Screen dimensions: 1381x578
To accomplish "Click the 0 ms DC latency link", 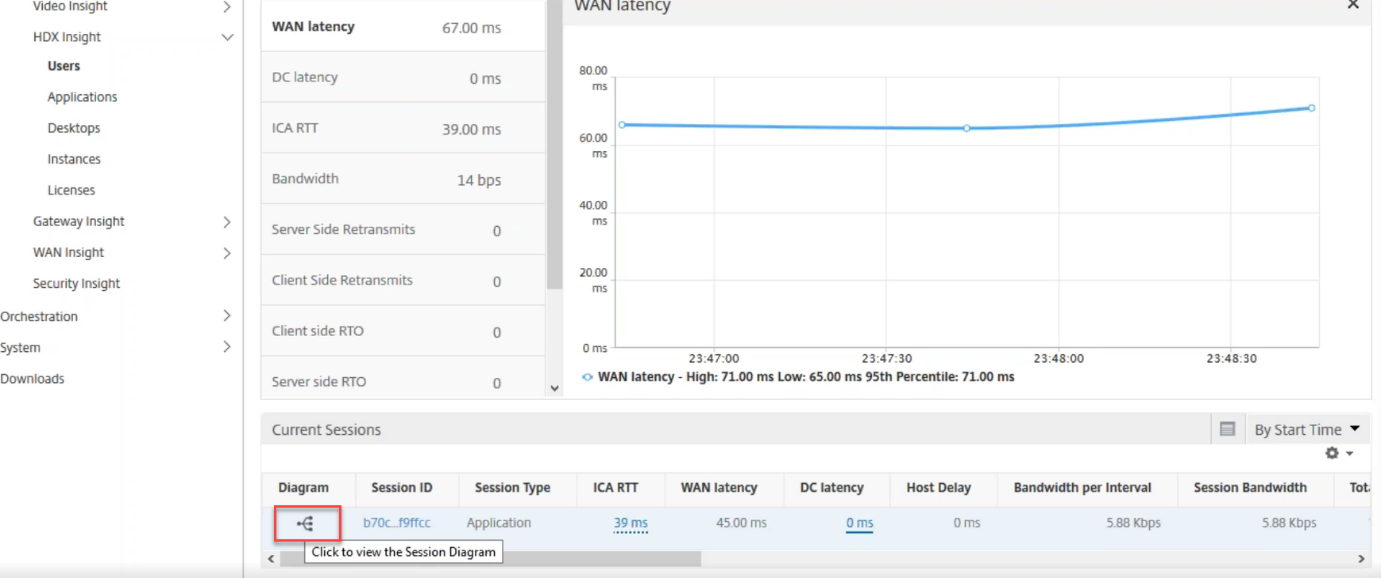I will click(x=860, y=523).
